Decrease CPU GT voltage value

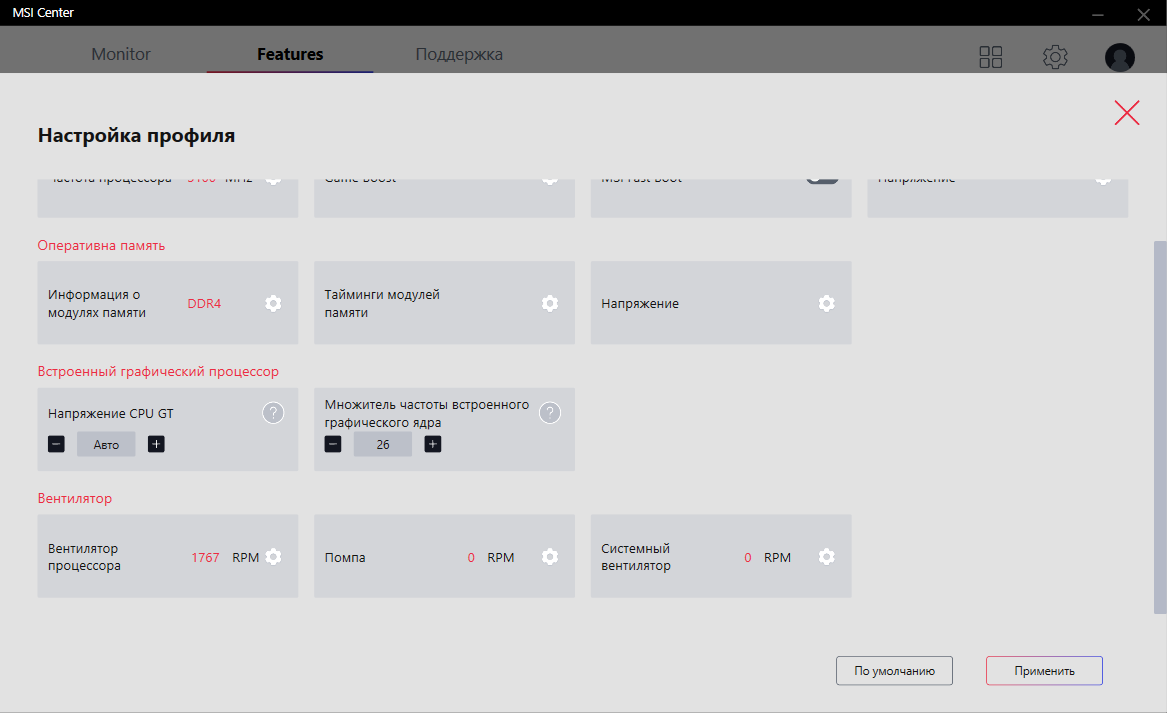coord(56,444)
